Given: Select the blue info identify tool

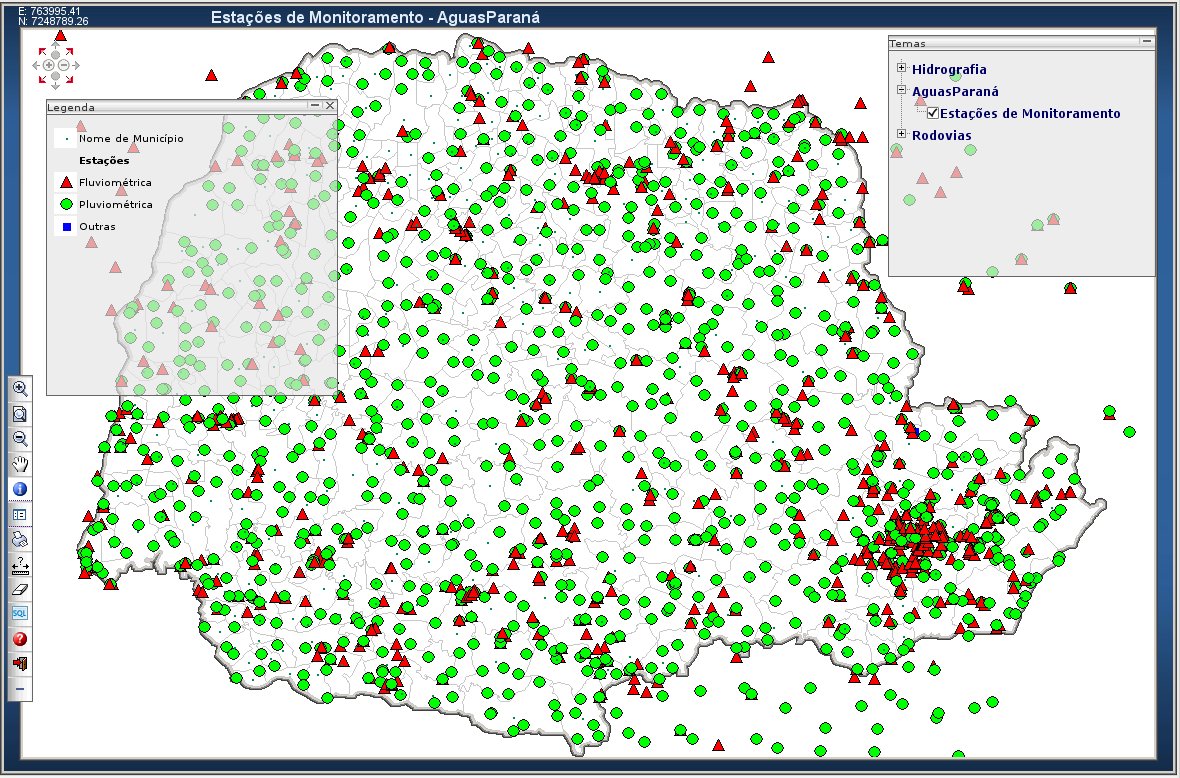Looking at the screenshot, I should 20,489.
